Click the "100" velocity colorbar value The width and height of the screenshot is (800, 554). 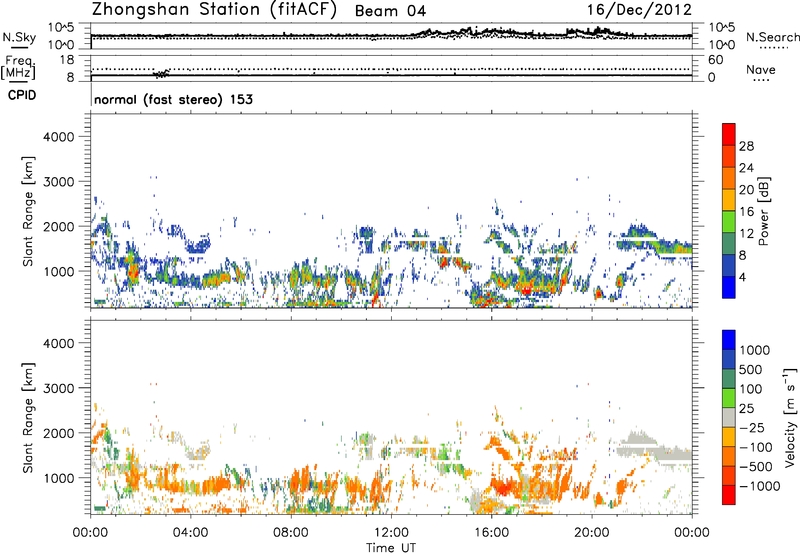tap(751, 389)
